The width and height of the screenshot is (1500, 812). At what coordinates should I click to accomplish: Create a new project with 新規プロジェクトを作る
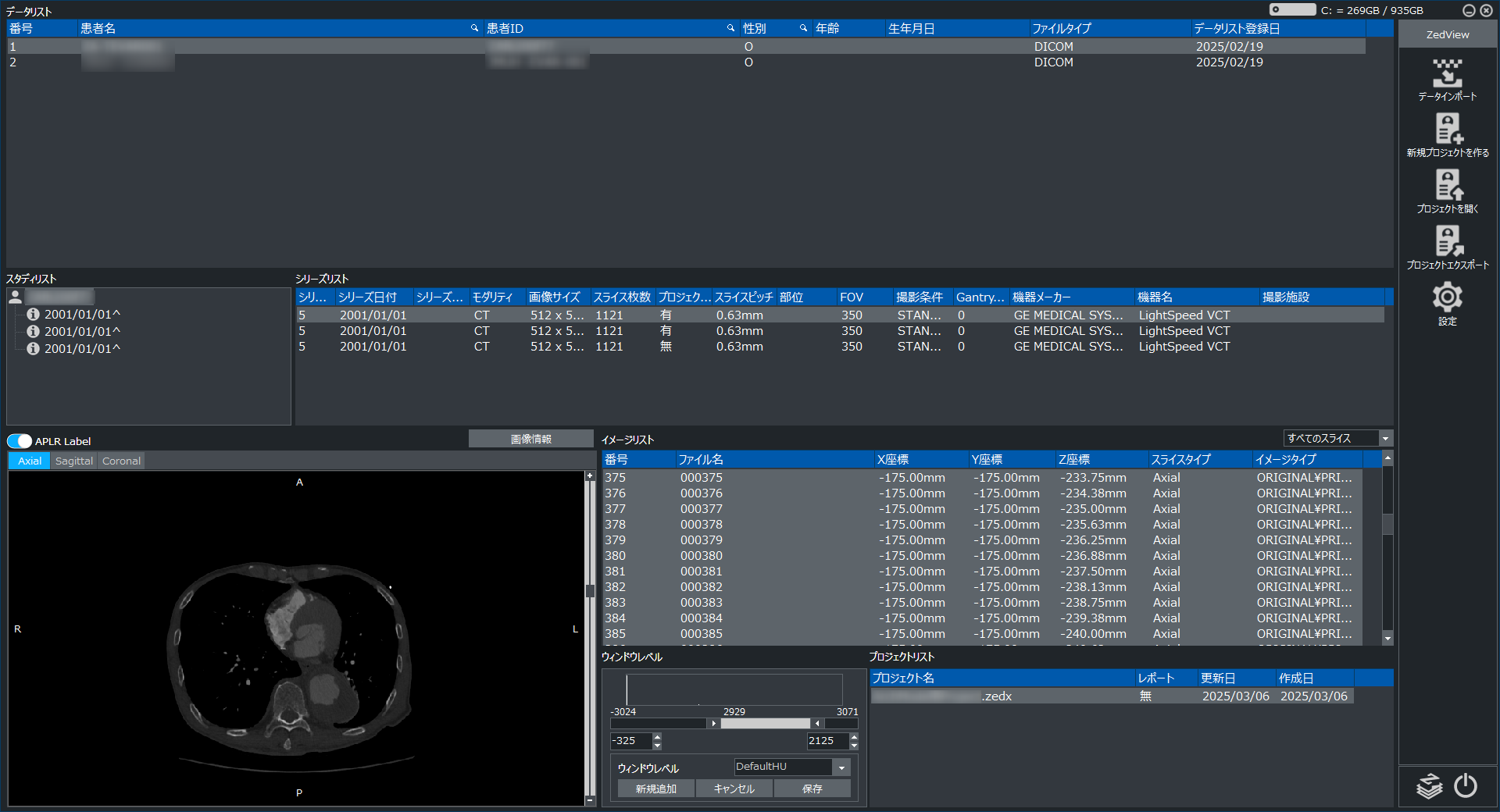click(1448, 136)
